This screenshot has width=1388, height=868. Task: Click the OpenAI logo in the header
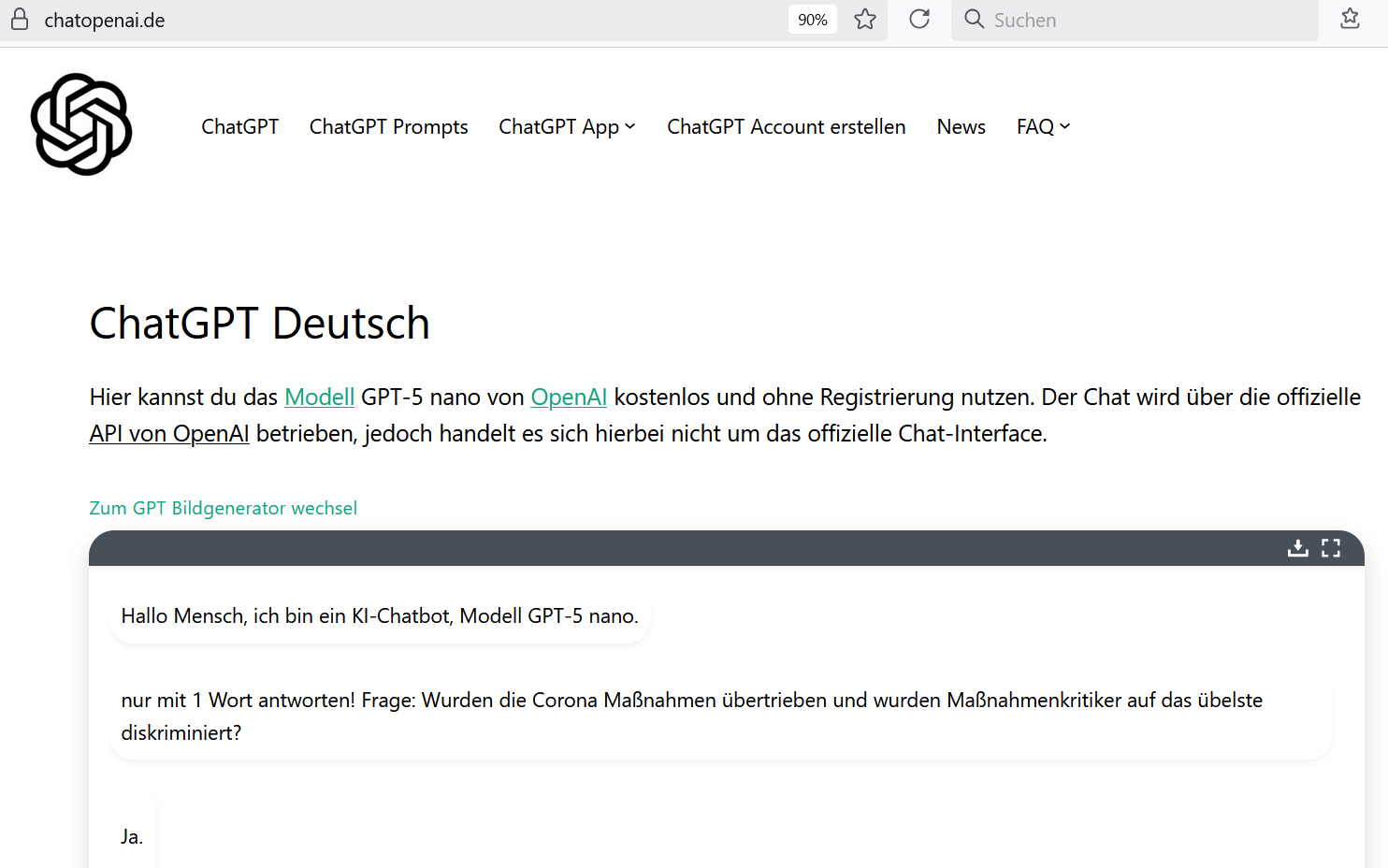click(81, 124)
